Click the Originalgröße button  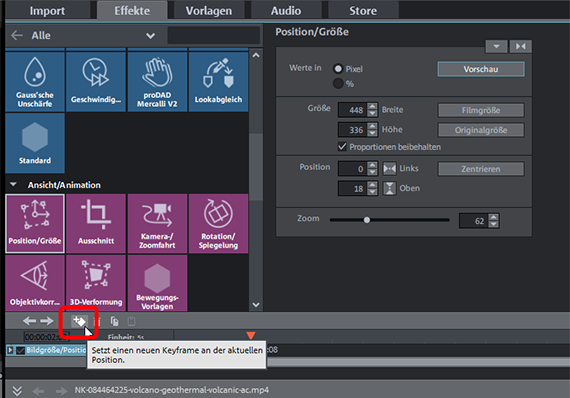(481, 130)
